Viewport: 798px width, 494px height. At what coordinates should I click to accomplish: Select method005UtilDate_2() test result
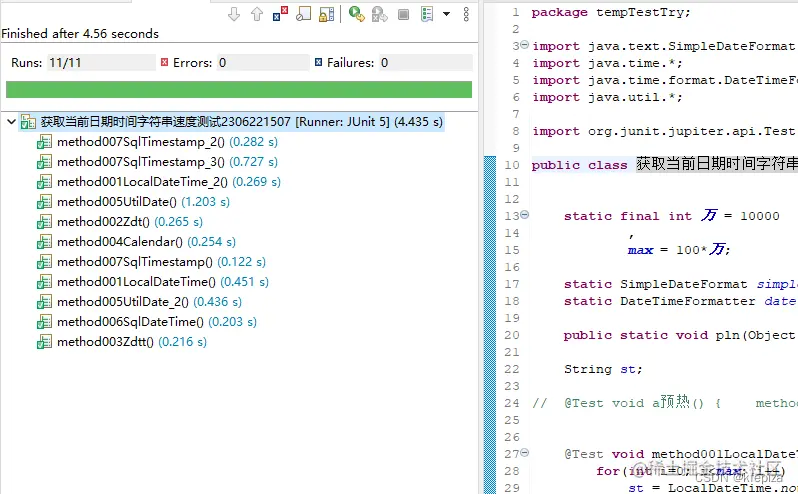click(x=149, y=302)
